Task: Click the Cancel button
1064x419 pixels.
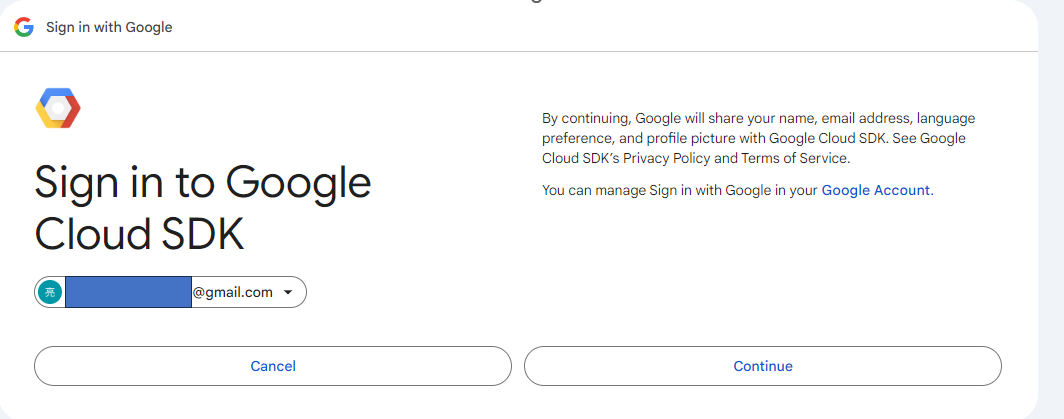Action: (x=273, y=366)
